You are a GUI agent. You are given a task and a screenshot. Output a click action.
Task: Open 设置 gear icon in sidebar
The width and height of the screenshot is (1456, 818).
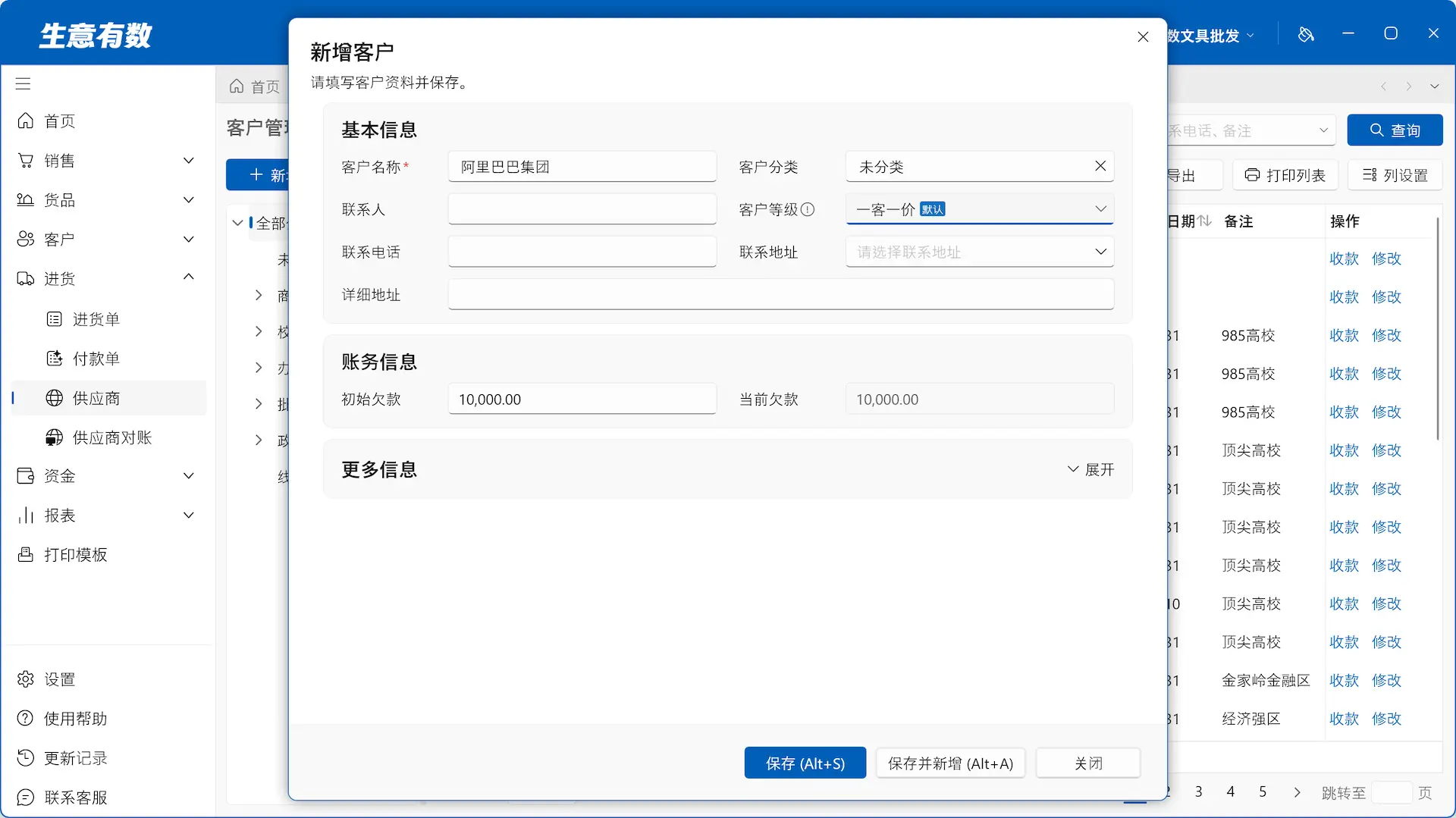[26, 679]
